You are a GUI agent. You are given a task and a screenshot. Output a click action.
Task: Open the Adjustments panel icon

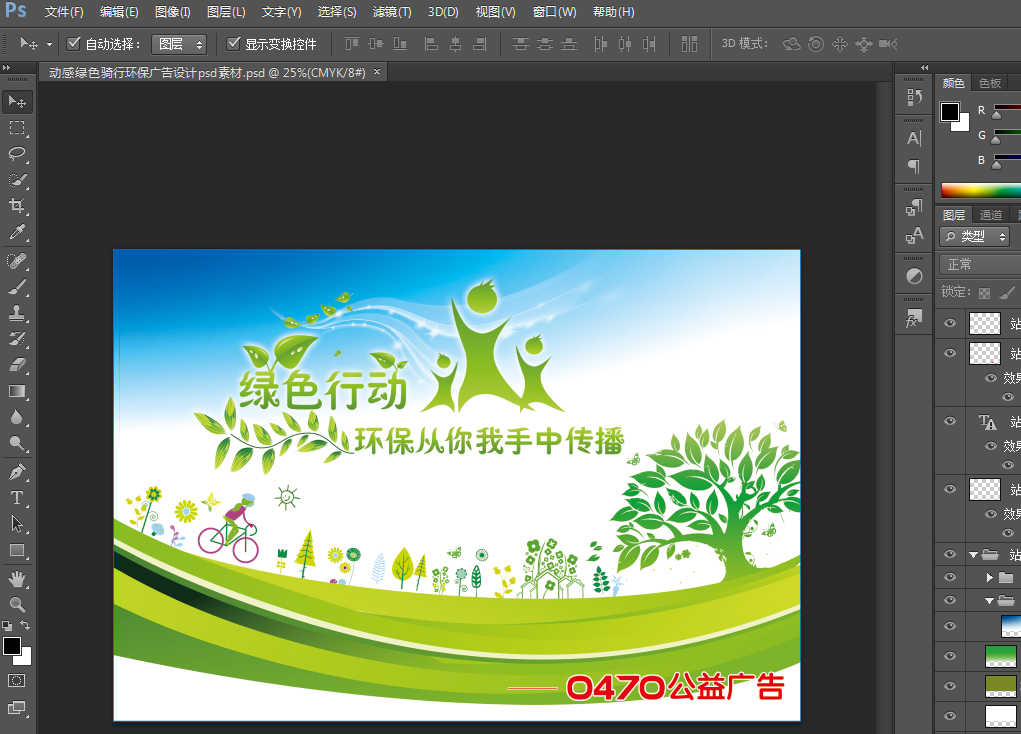pyautogui.click(x=914, y=276)
